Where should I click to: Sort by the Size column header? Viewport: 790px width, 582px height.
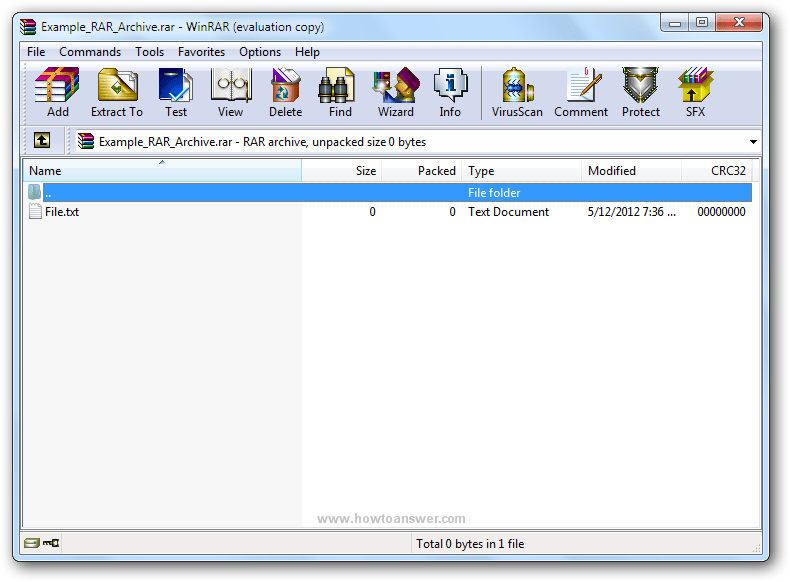pos(342,171)
